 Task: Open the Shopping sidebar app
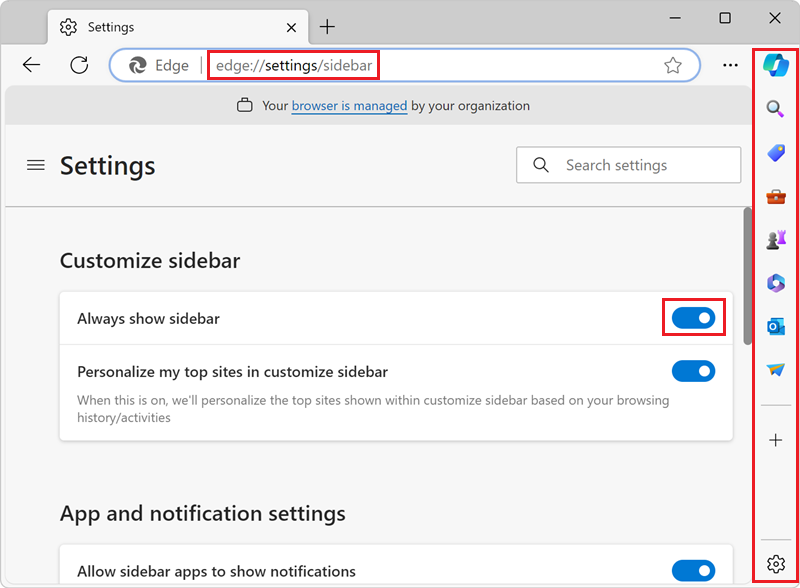coord(775,152)
